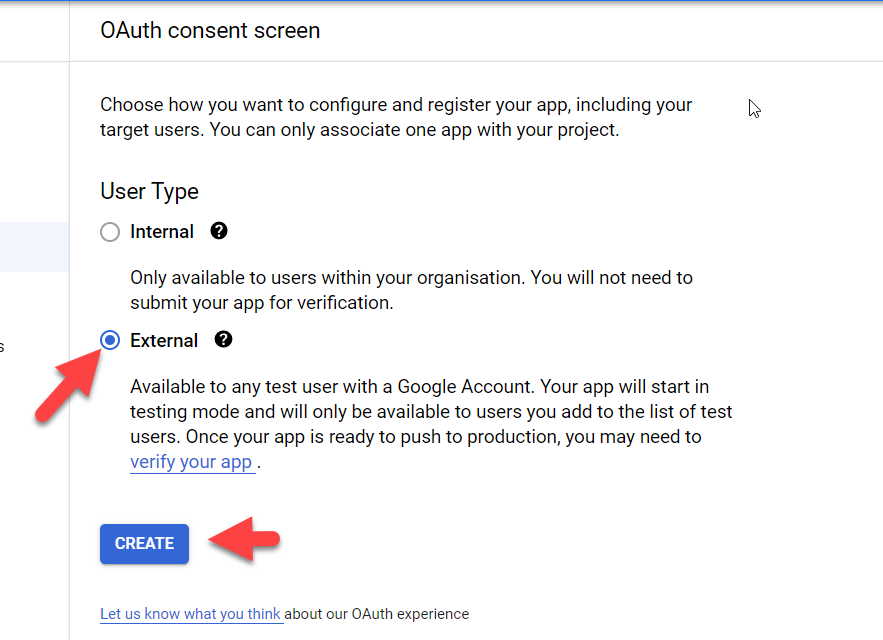
Task: Click the blue progress bar at top
Action: click(x=441, y=2)
